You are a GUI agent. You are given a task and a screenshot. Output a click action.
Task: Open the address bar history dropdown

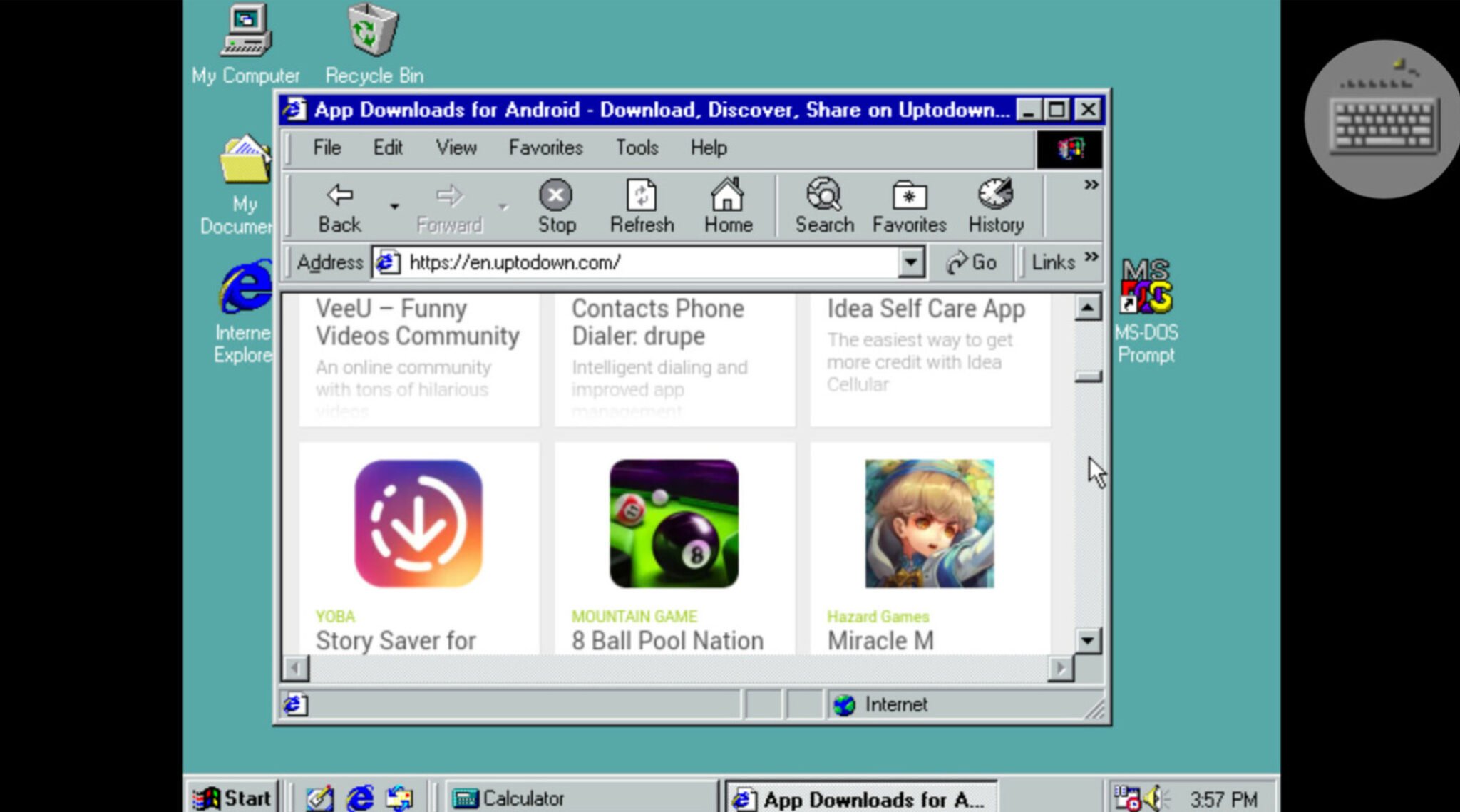(910, 262)
